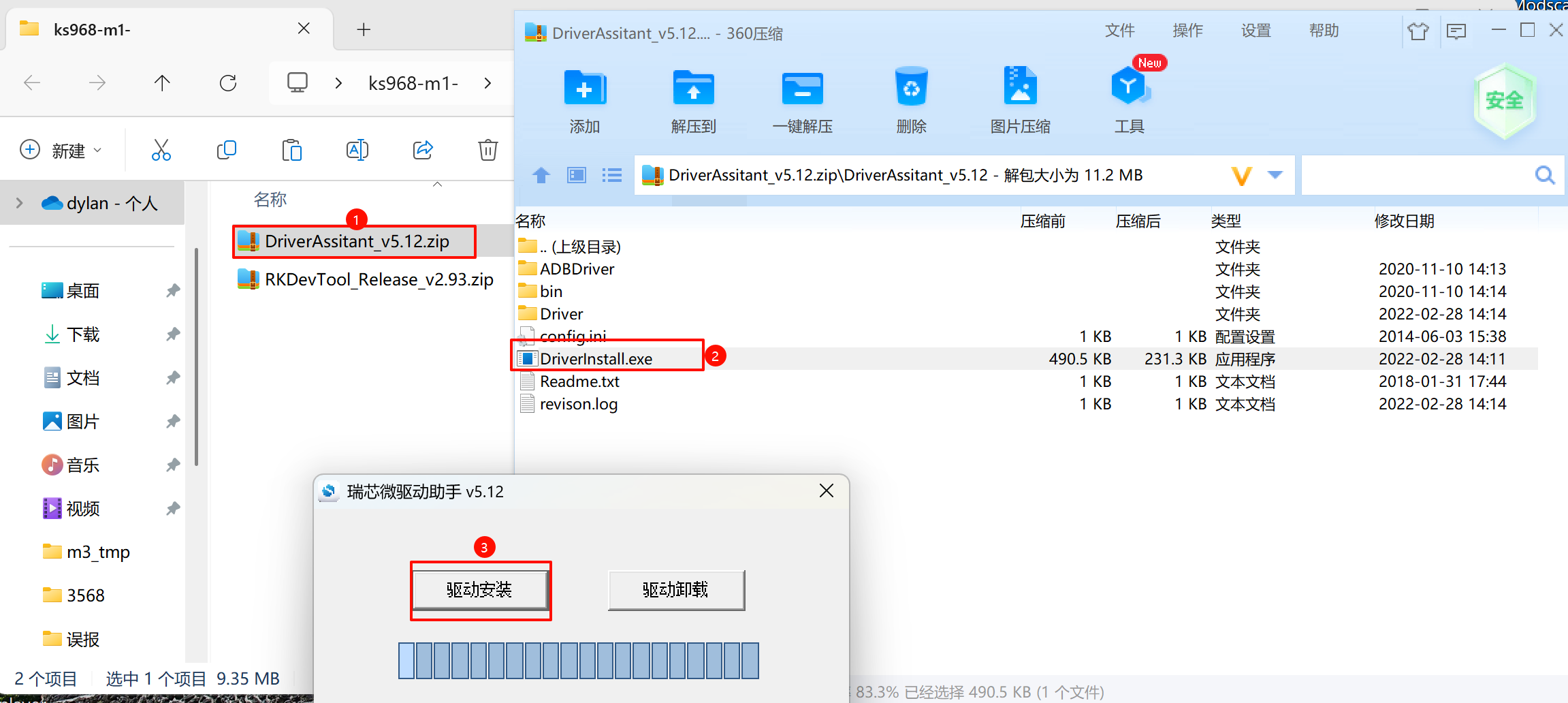Viewport: 1568px width, 703px height.
Task: Click the 一键解压 one-click extract icon
Action: coord(802,89)
